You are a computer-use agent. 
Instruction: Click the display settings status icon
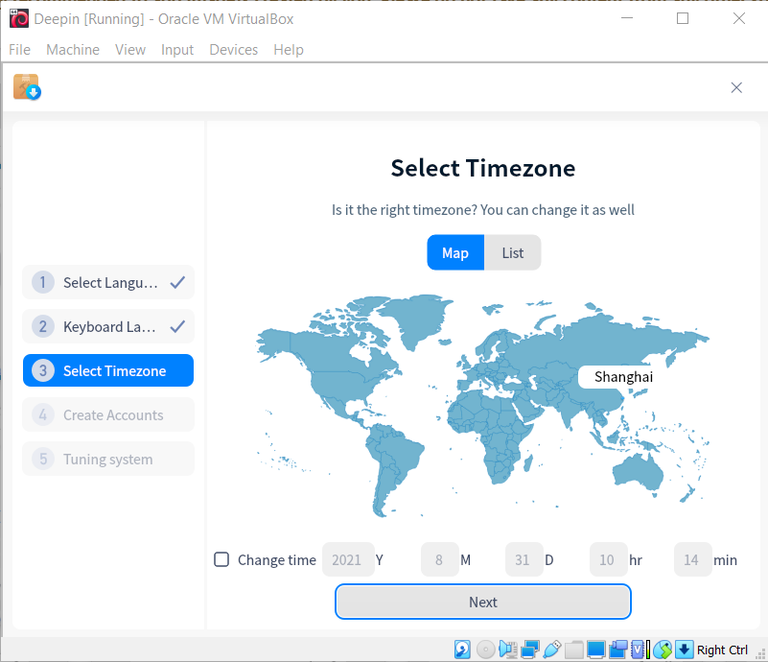(596, 649)
